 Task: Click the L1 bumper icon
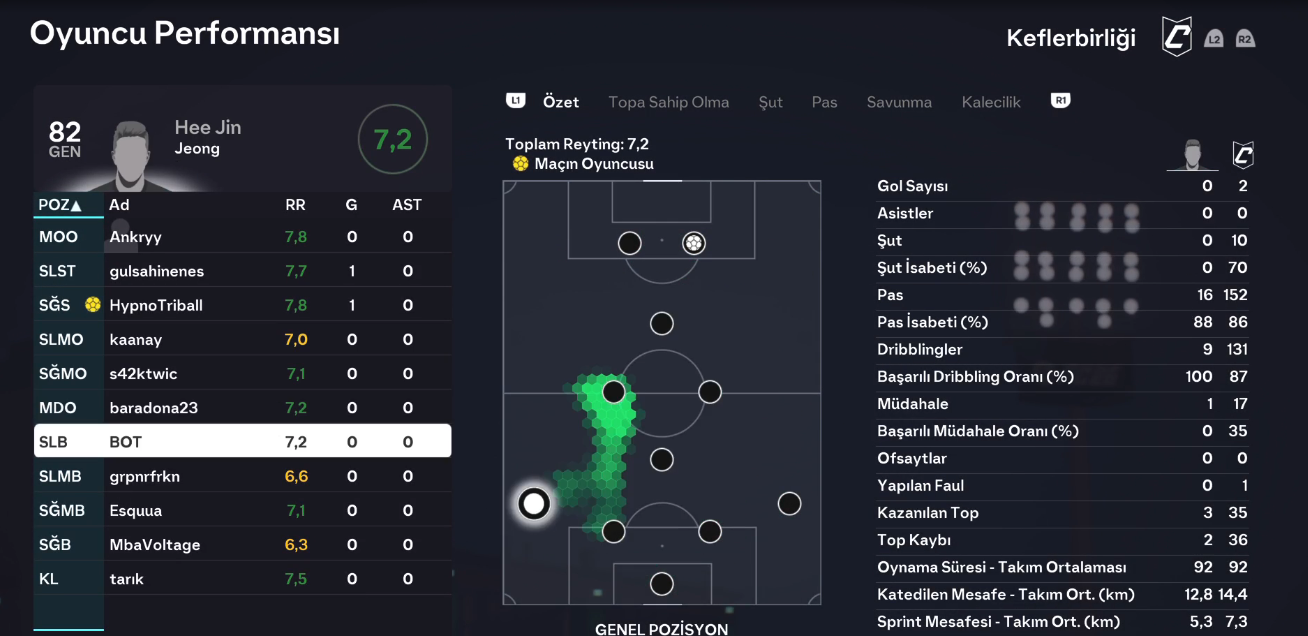[x=515, y=101]
